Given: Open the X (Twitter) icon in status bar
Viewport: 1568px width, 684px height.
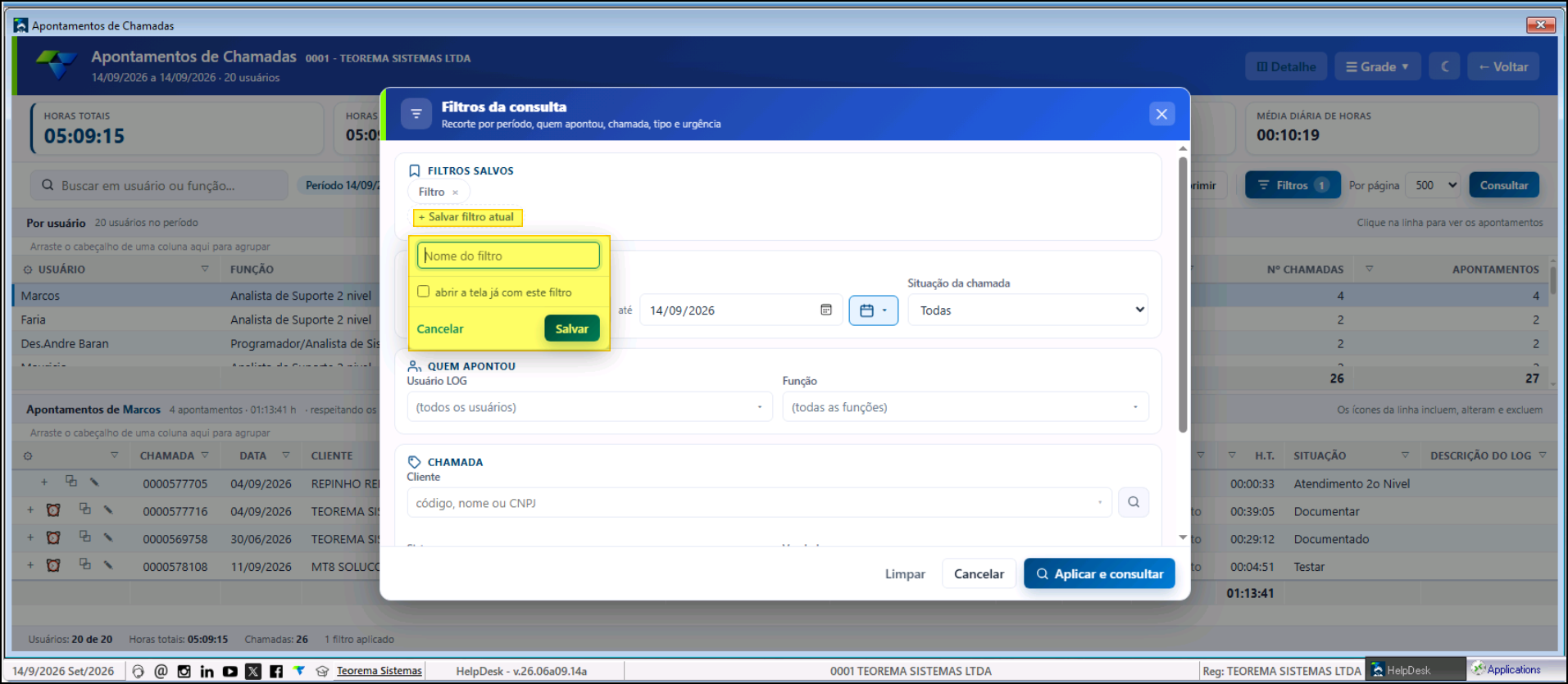Looking at the screenshot, I should pos(253,671).
